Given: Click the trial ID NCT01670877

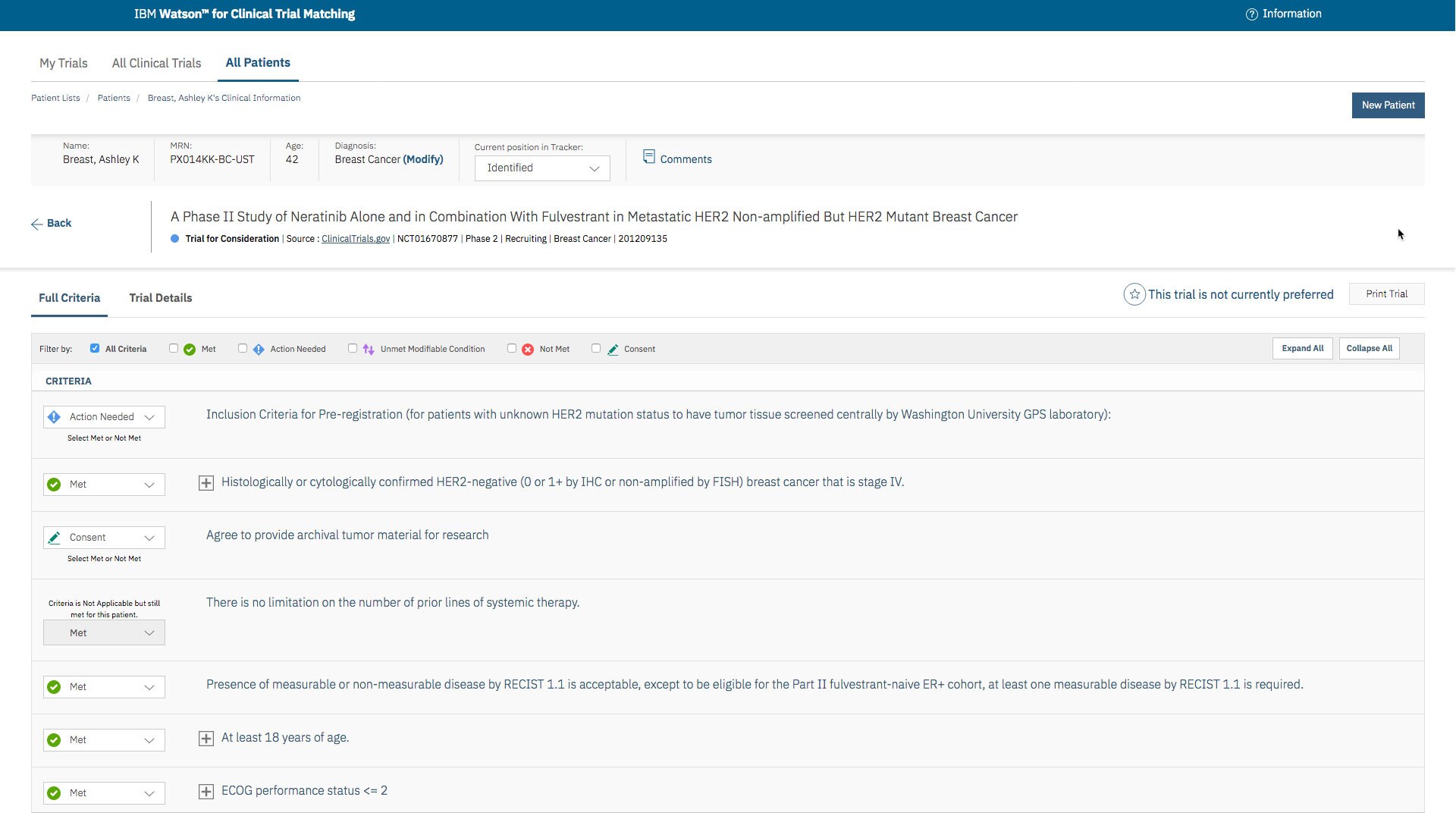Looking at the screenshot, I should pos(428,239).
